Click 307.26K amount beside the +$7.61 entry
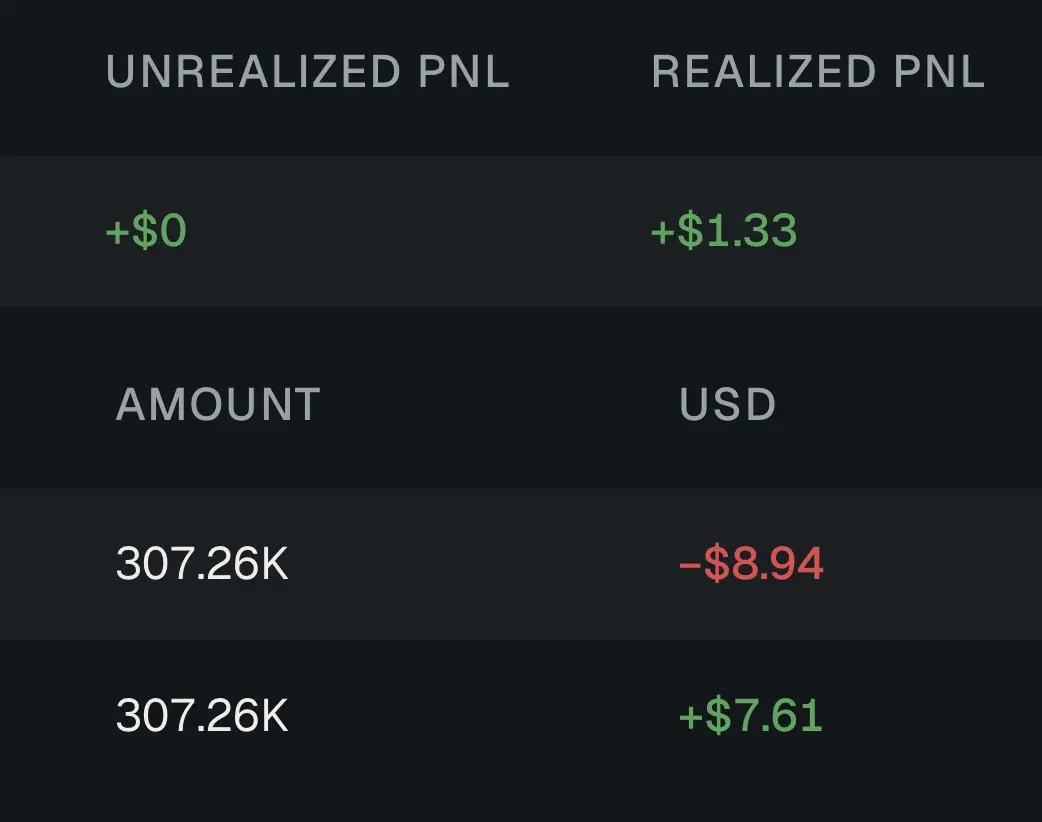 (202, 716)
